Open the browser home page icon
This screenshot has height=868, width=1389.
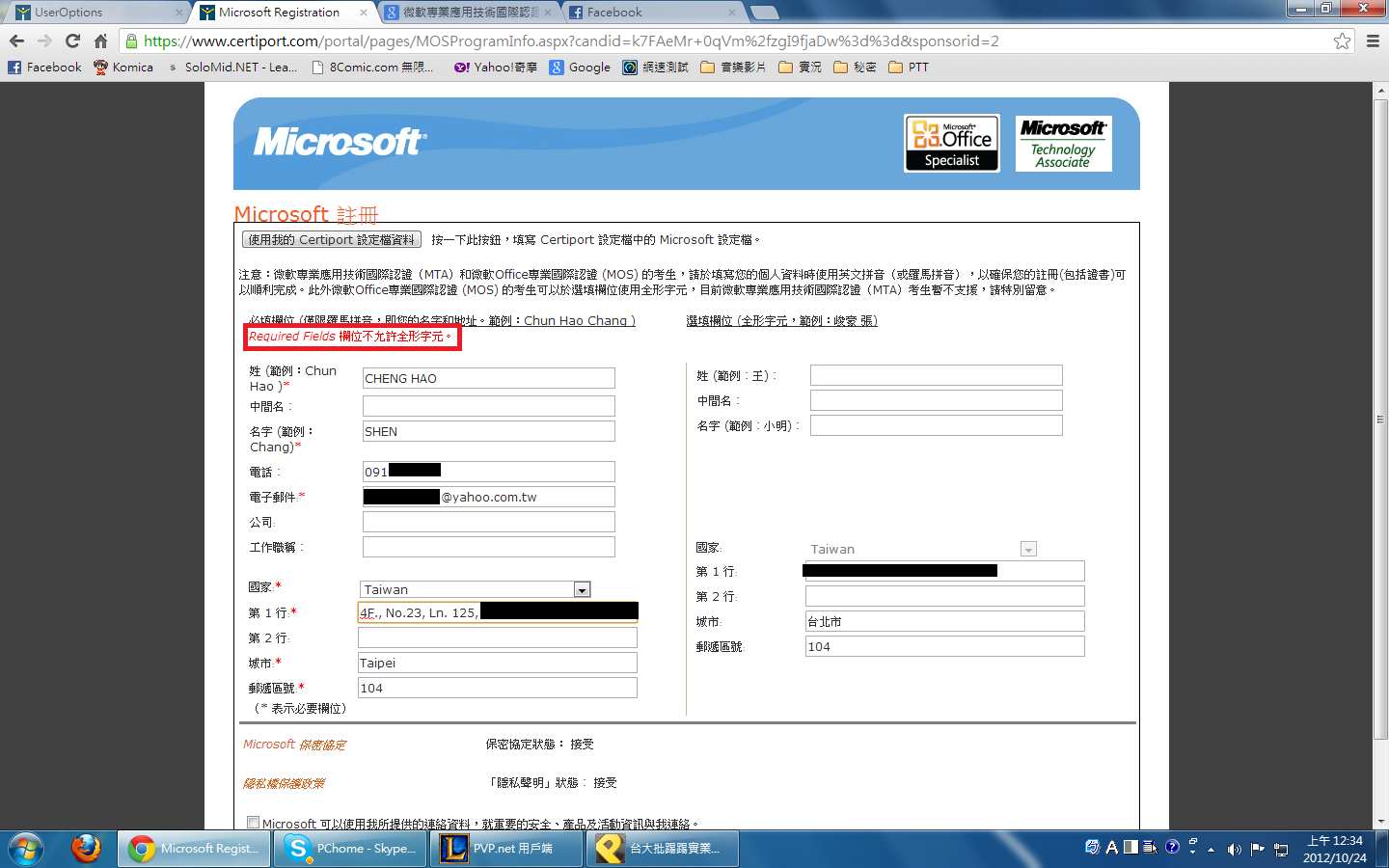click(100, 41)
